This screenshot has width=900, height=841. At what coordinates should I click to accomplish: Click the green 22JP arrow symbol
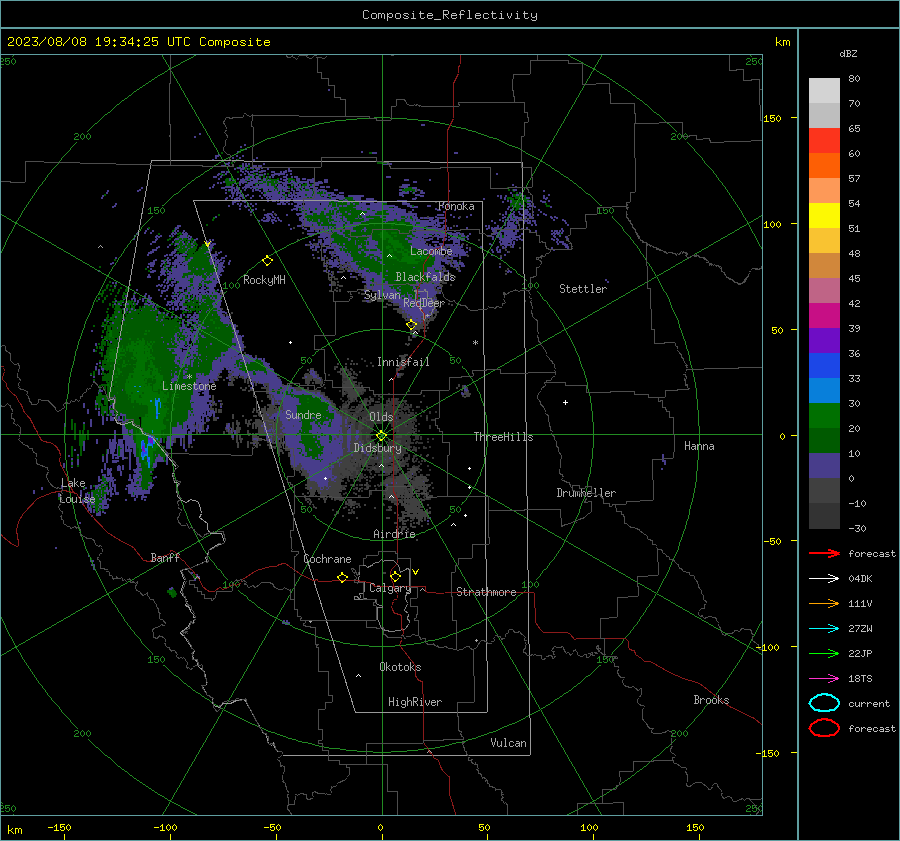point(824,653)
